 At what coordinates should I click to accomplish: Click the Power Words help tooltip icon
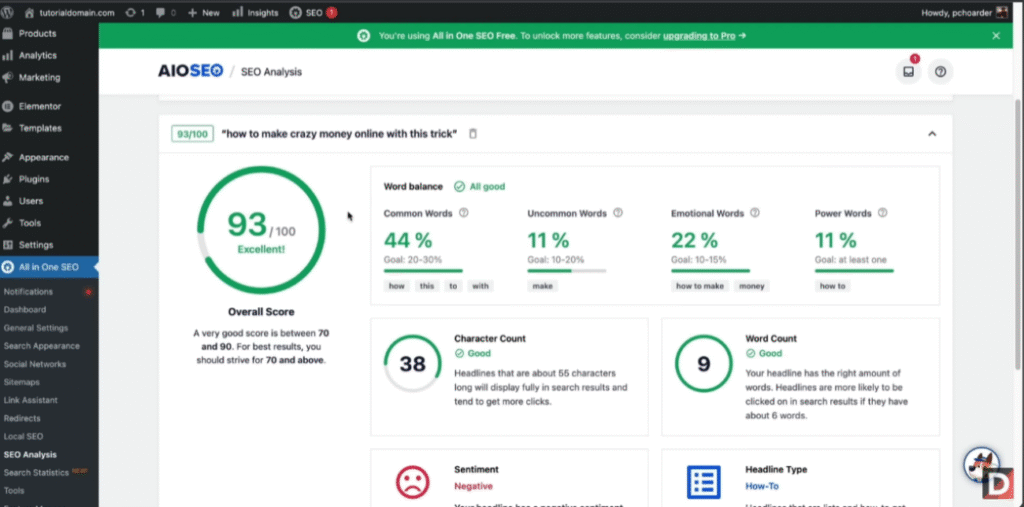coord(880,213)
